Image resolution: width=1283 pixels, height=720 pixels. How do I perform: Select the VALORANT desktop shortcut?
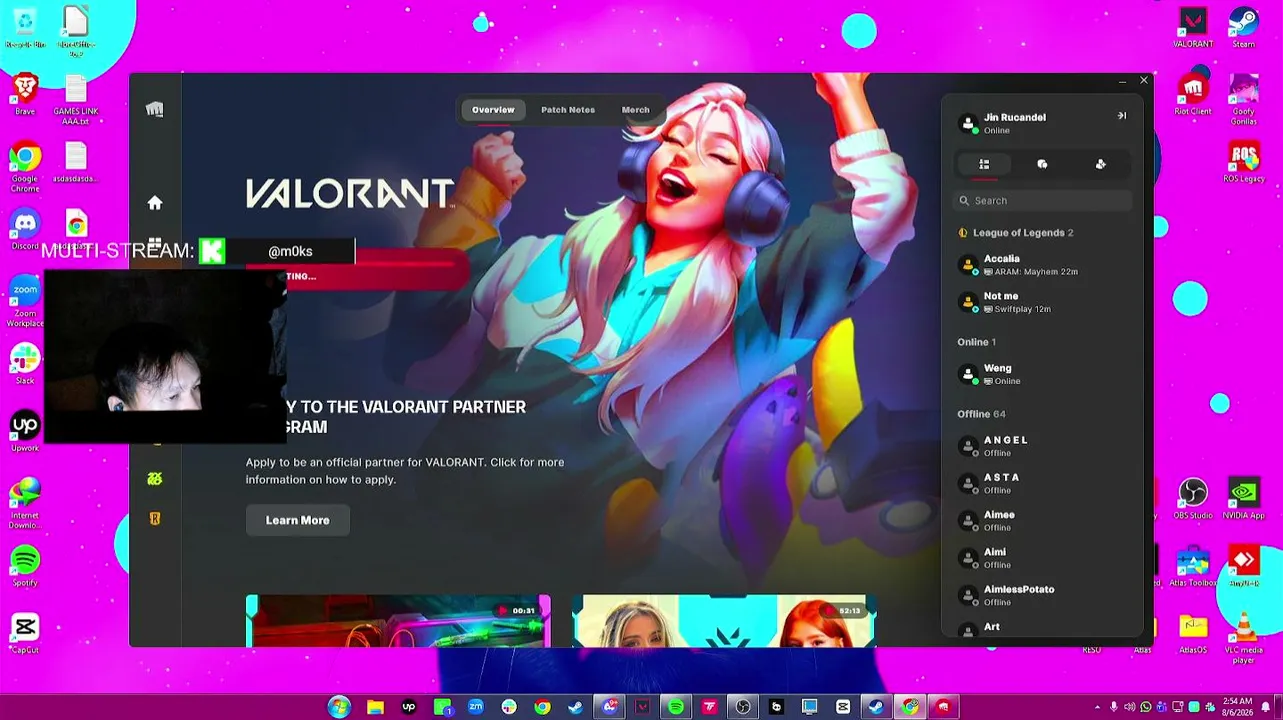pos(1193,27)
